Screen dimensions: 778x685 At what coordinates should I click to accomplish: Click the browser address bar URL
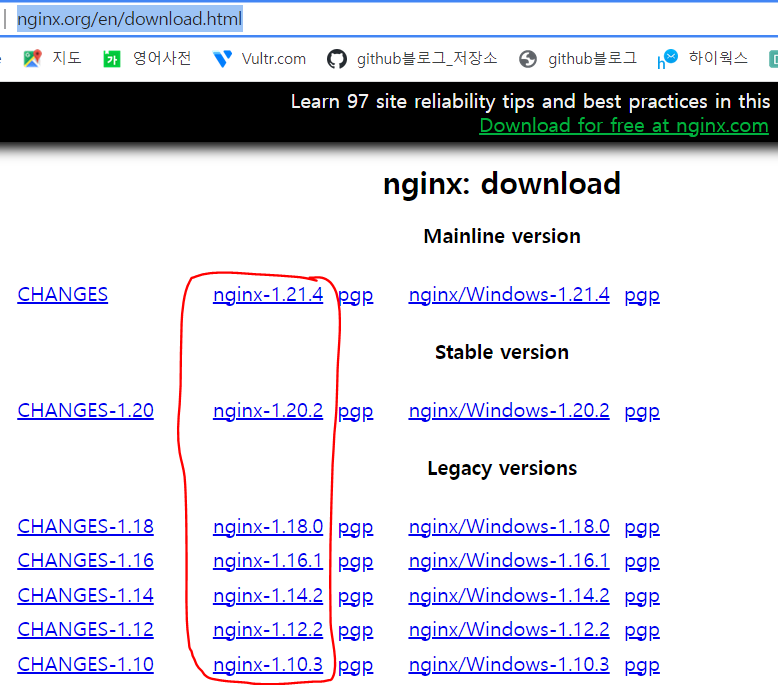point(130,19)
